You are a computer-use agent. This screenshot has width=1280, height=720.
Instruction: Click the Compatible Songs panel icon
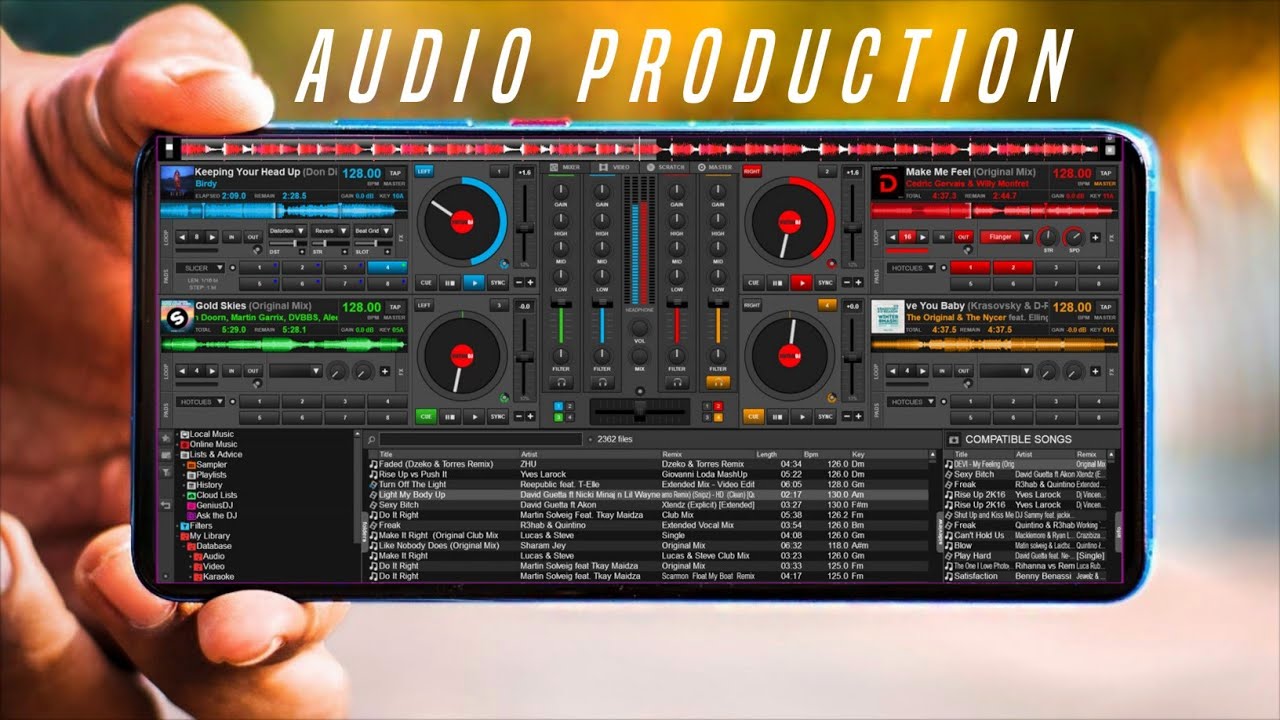tap(954, 439)
